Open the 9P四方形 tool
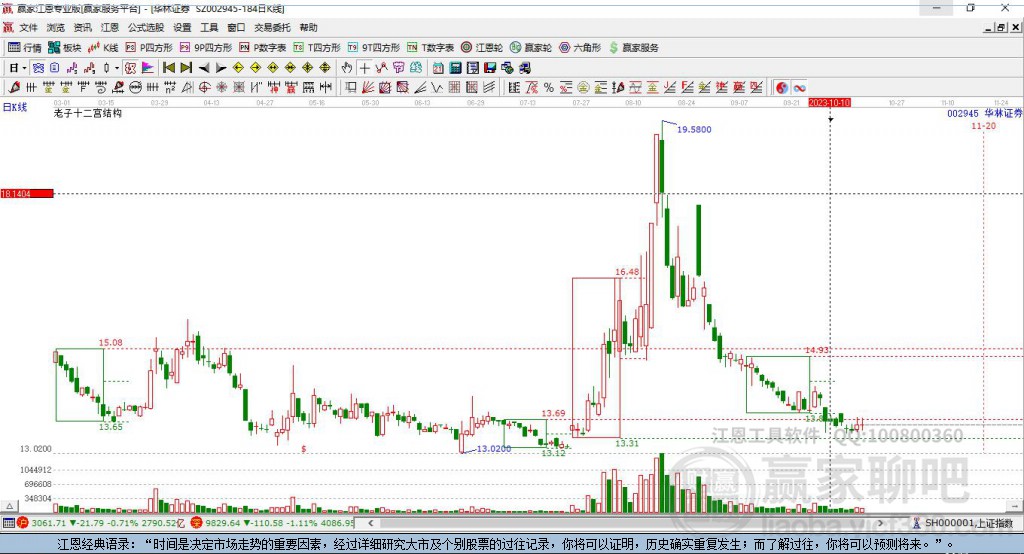 point(206,48)
